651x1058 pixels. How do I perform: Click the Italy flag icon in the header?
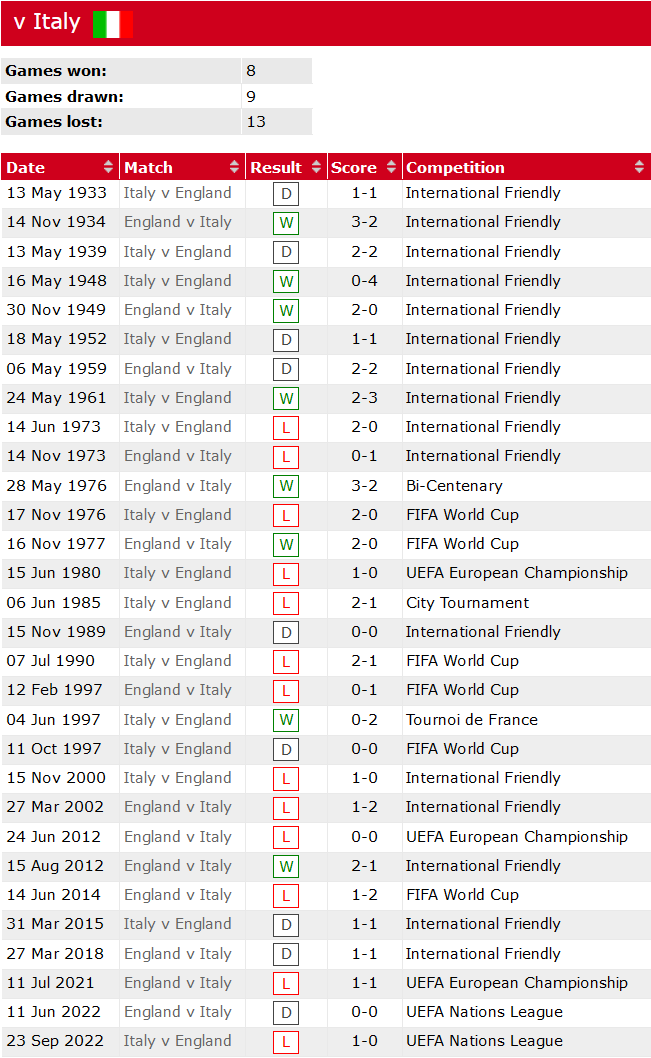click(112, 23)
